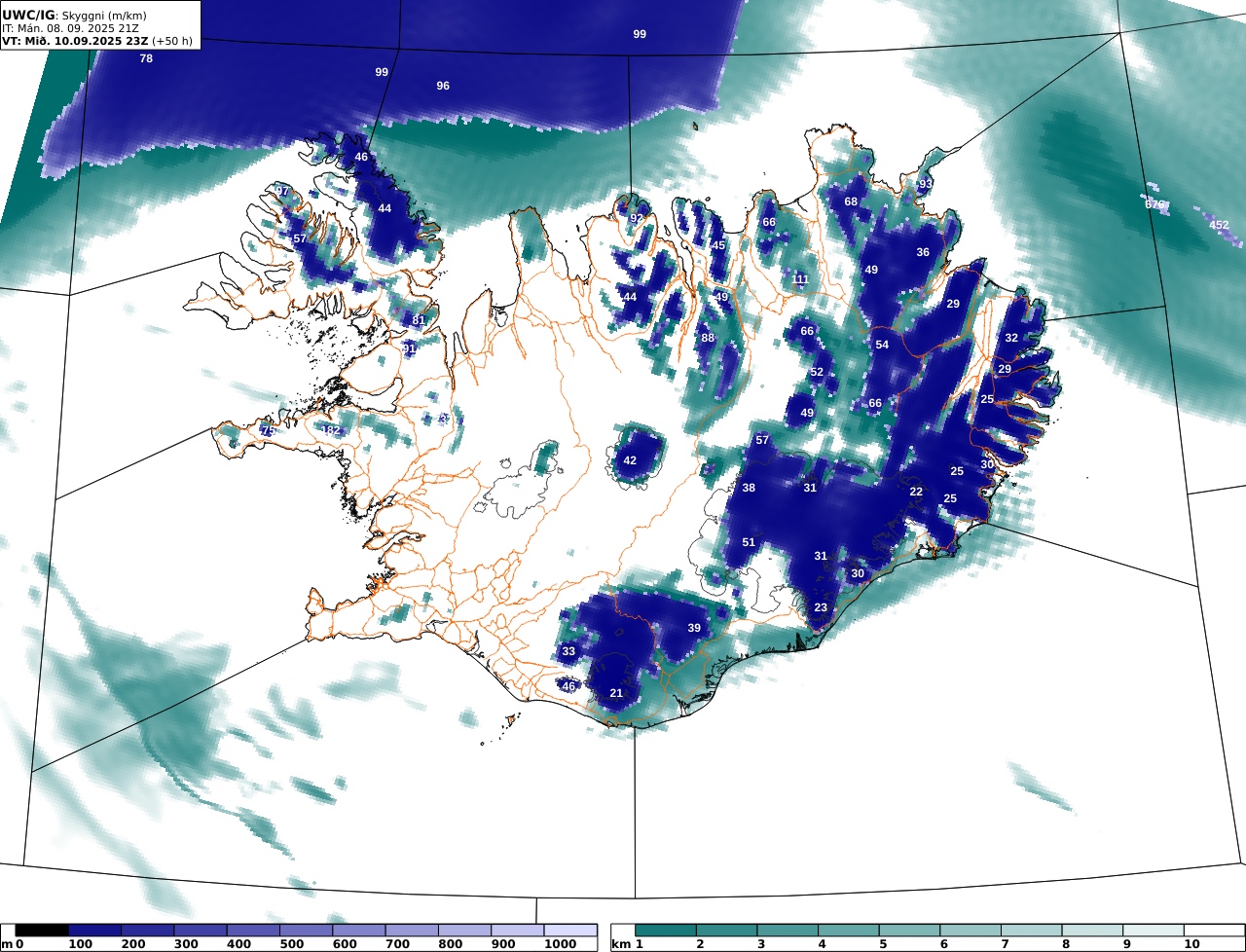Image resolution: width=1246 pixels, height=952 pixels.
Task: Click the 'VT: Mið. 10.09.2025 23Z' valid time
Action: tap(75, 42)
